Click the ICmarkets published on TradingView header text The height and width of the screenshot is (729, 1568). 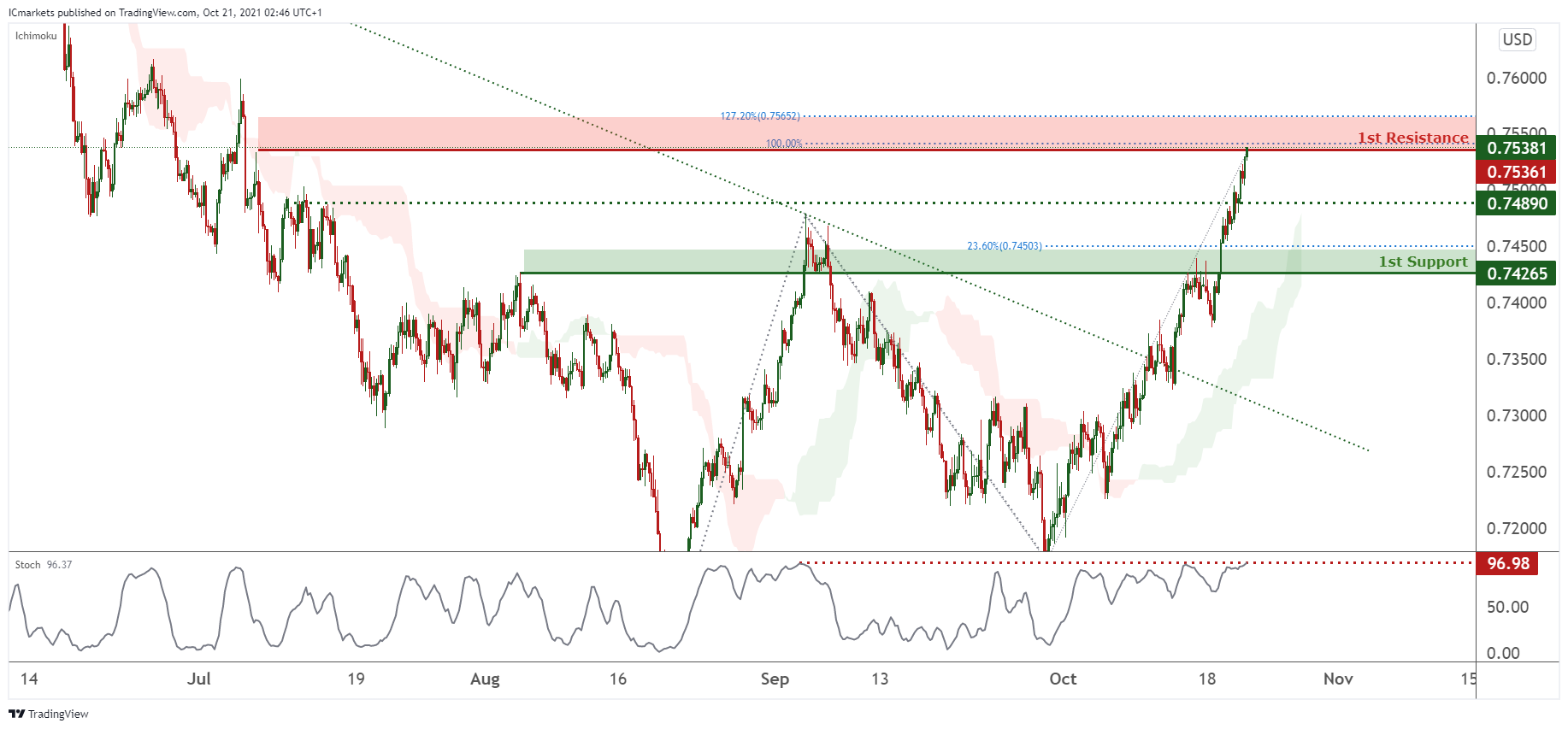[x=166, y=12]
